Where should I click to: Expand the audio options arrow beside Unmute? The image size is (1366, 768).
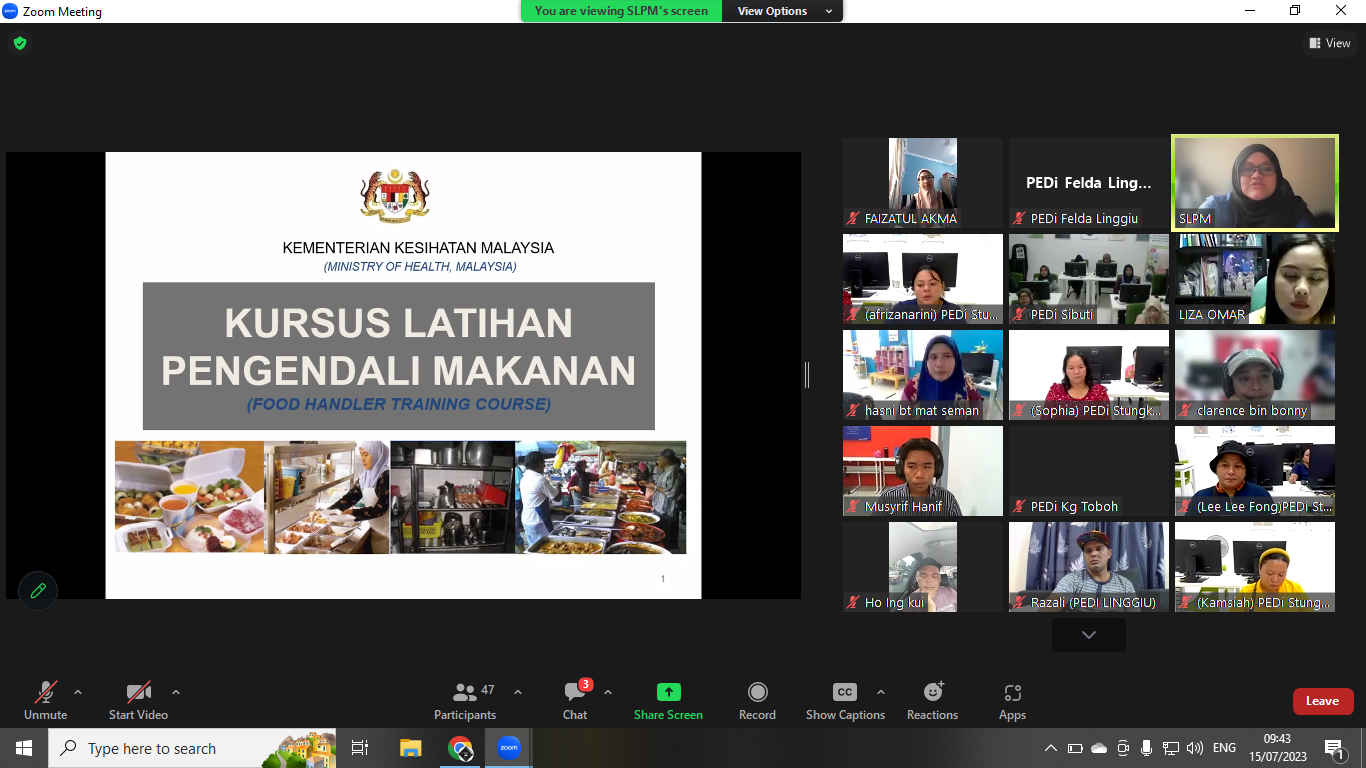point(78,692)
